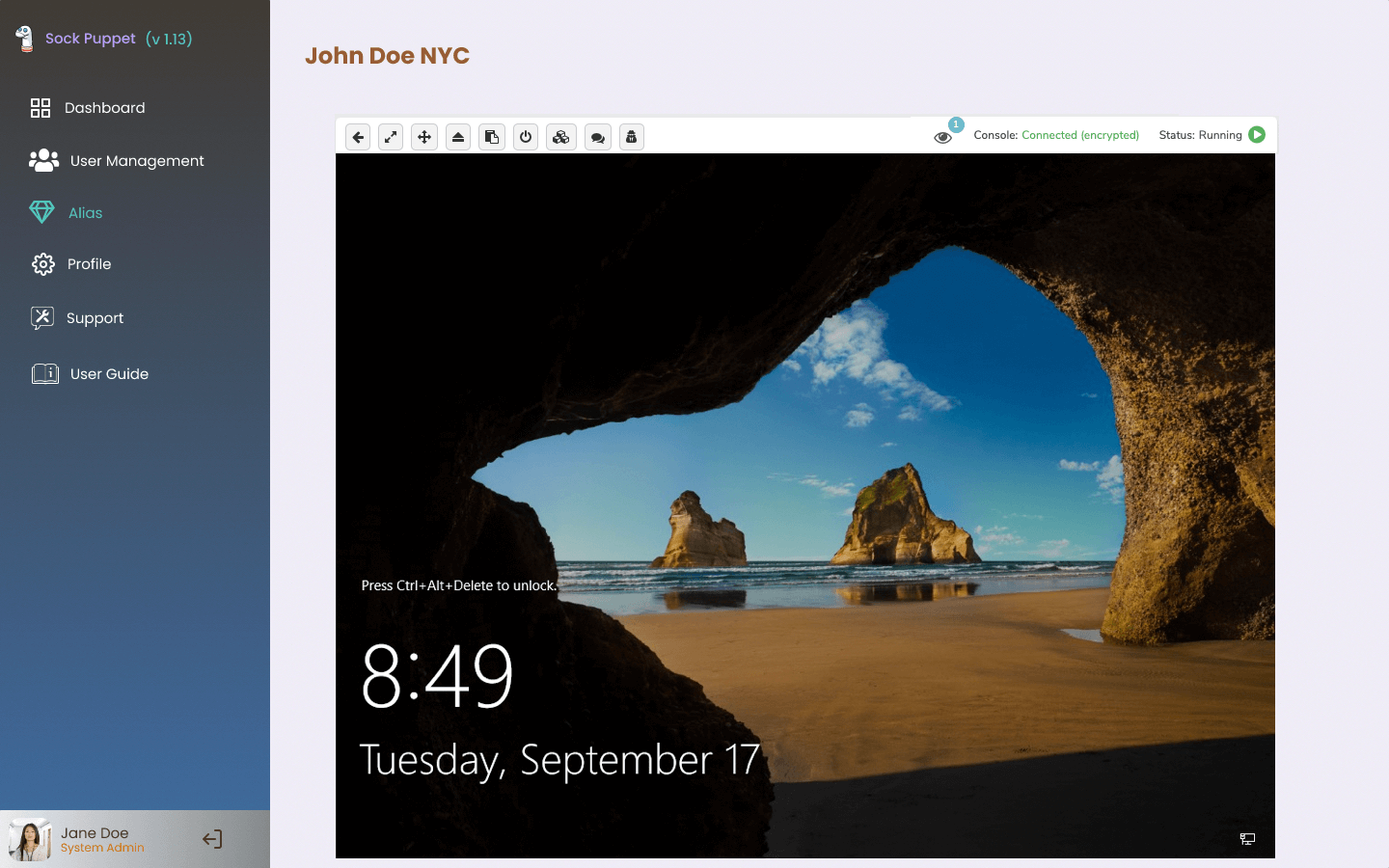Click the Jane Doe user name
Viewport: 1389px width, 868px height.
pos(95,833)
